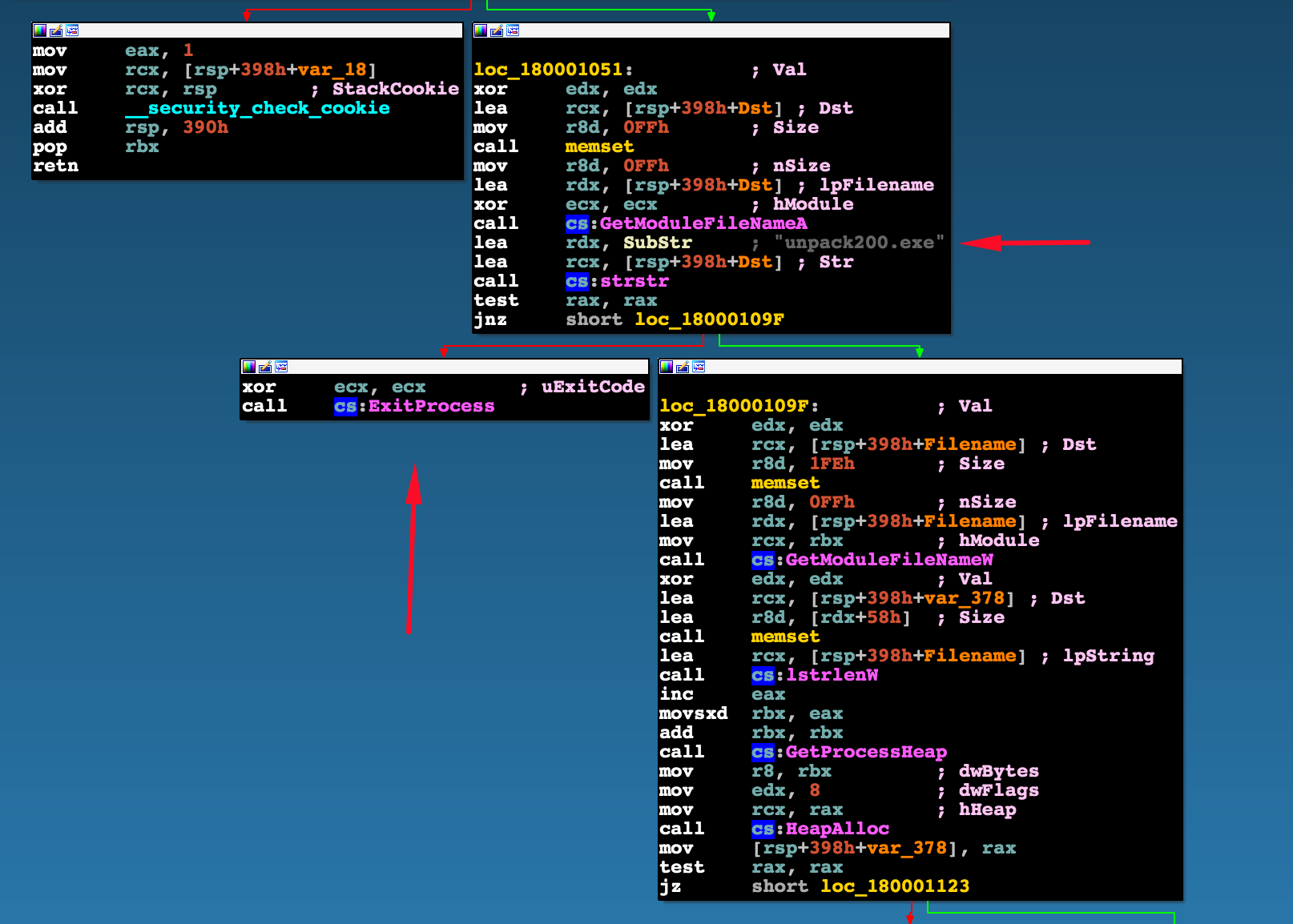Click the strstr call target

click(634, 281)
